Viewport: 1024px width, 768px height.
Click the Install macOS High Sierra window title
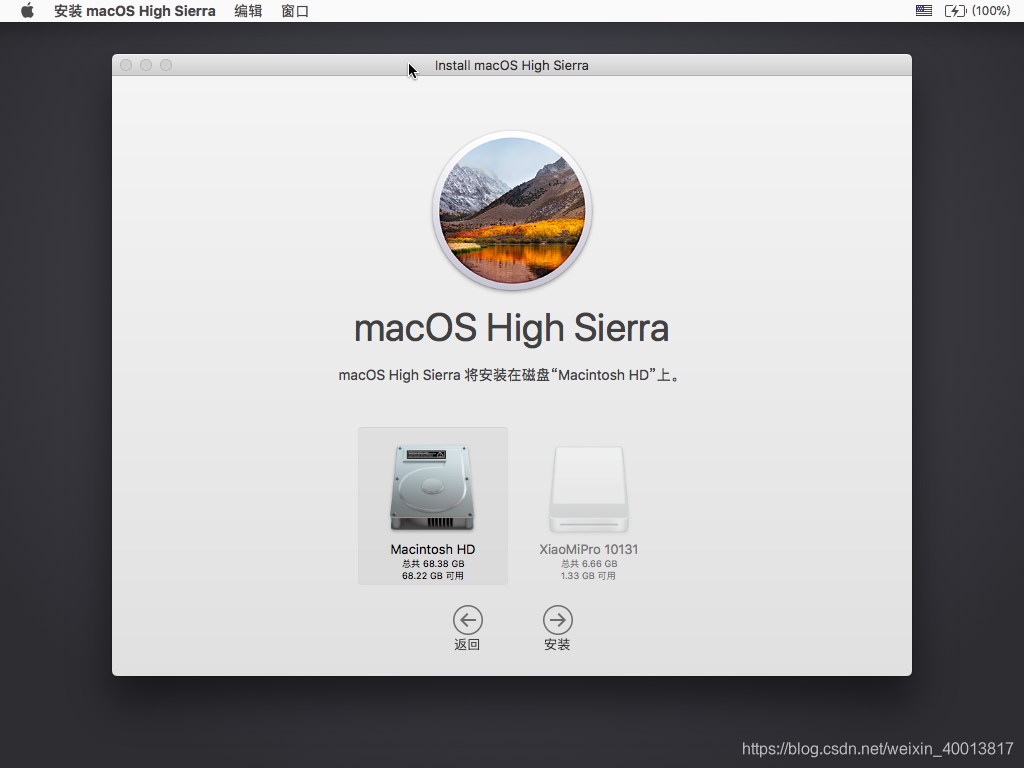point(511,65)
